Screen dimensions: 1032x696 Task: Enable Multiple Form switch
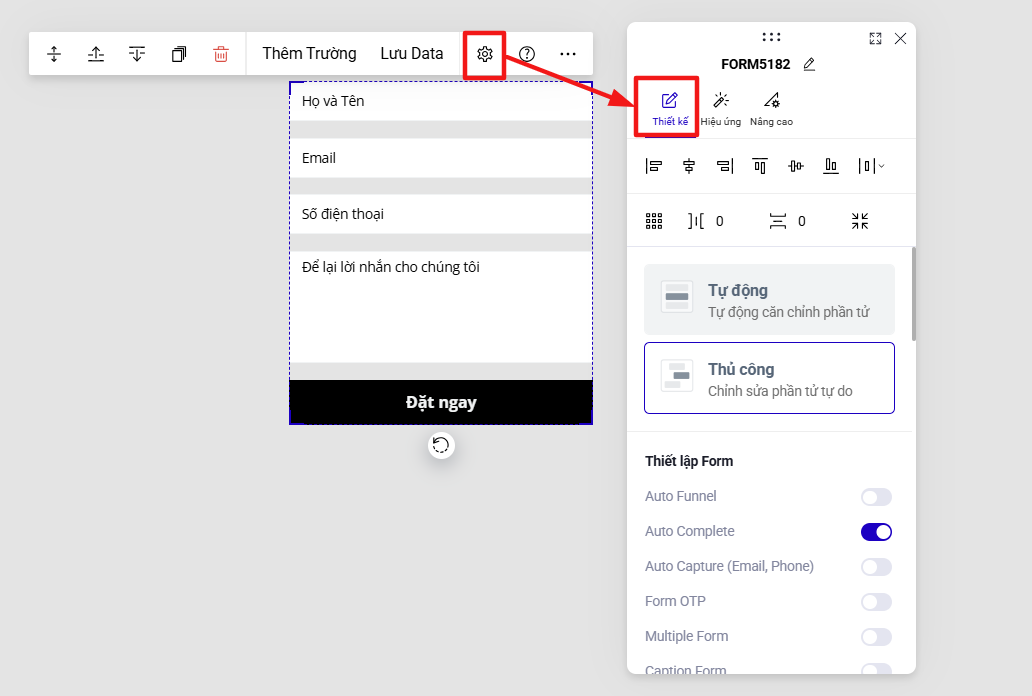pyautogui.click(x=876, y=637)
